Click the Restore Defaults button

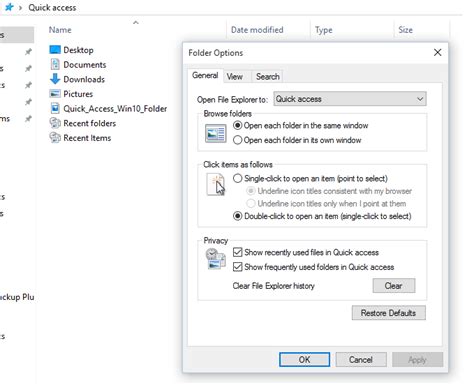[388, 313]
